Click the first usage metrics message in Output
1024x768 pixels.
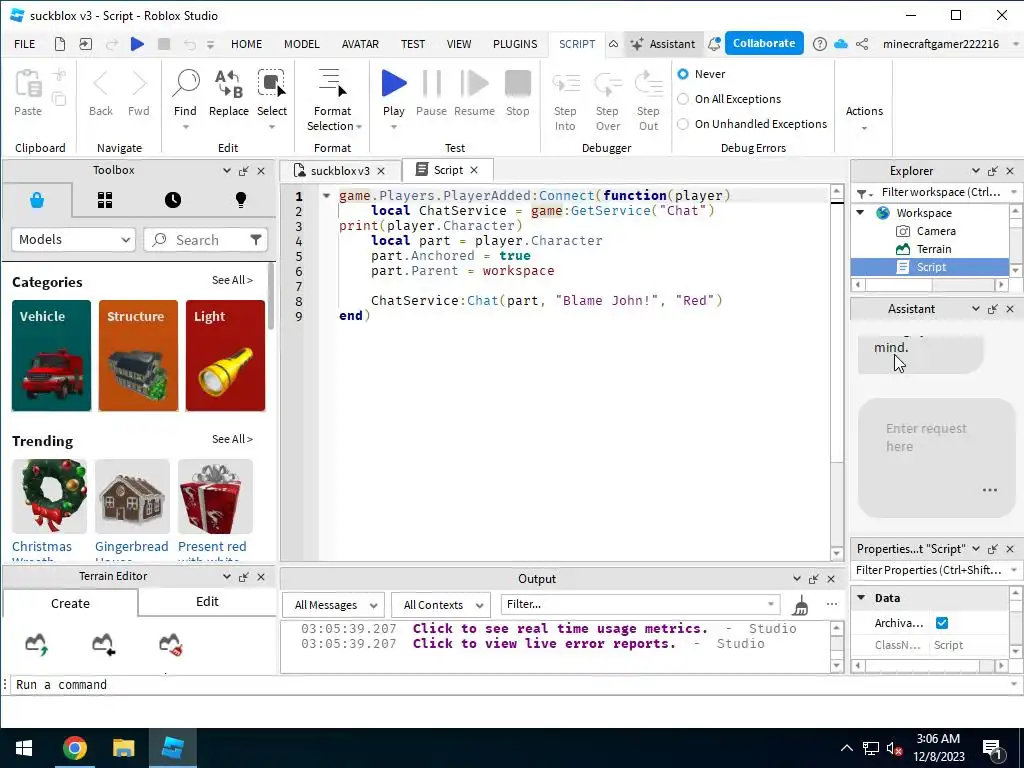pyautogui.click(x=560, y=628)
